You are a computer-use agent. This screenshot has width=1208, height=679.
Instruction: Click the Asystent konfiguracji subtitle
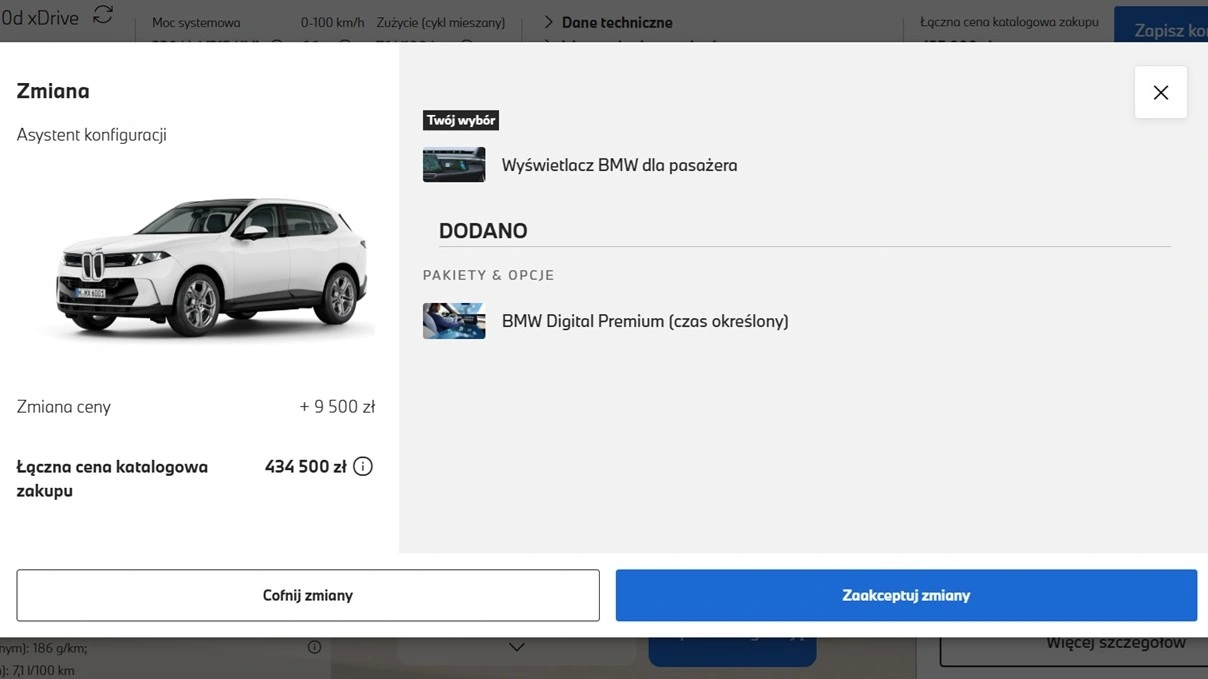tap(91, 135)
